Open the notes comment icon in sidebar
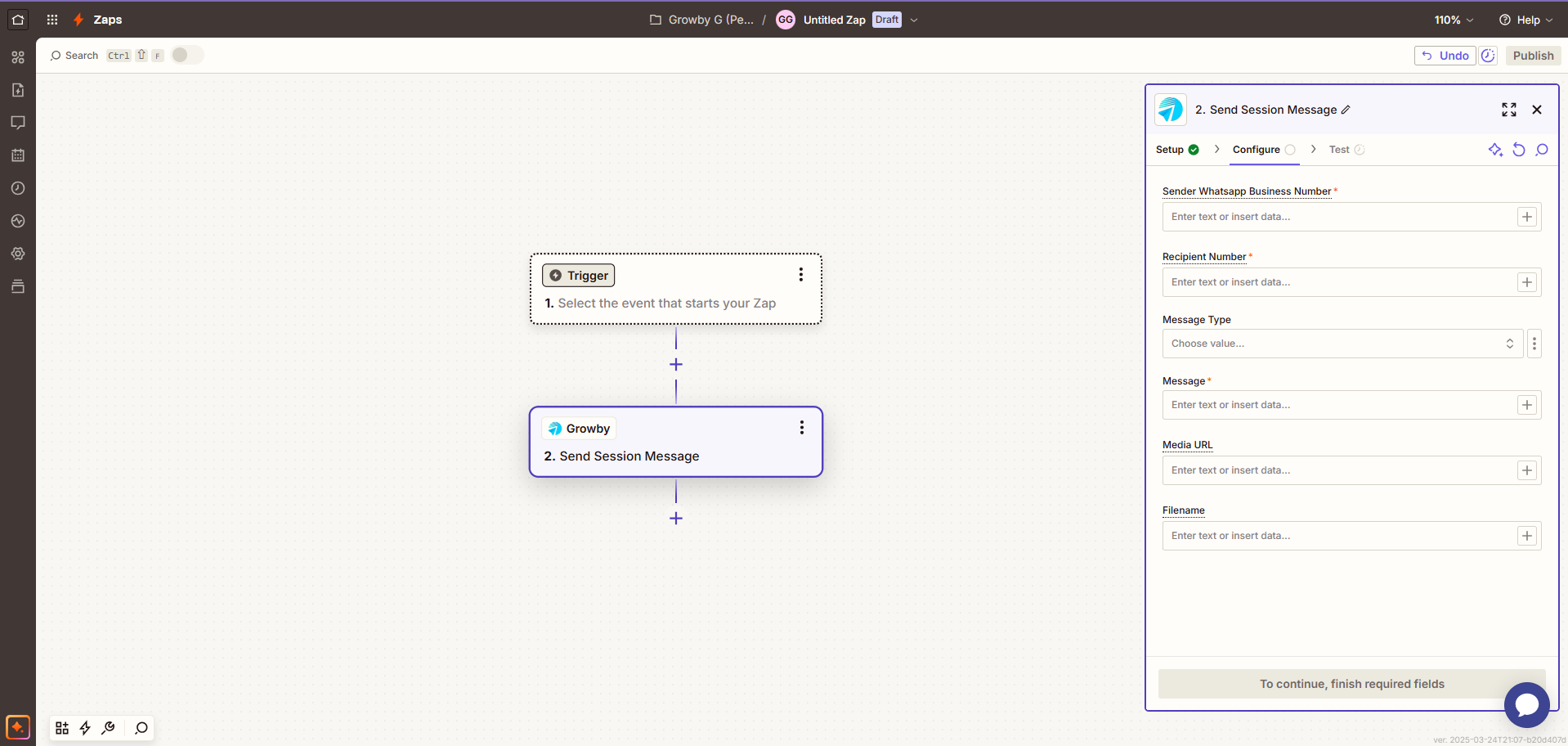The image size is (1568, 746). (x=18, y=123)
